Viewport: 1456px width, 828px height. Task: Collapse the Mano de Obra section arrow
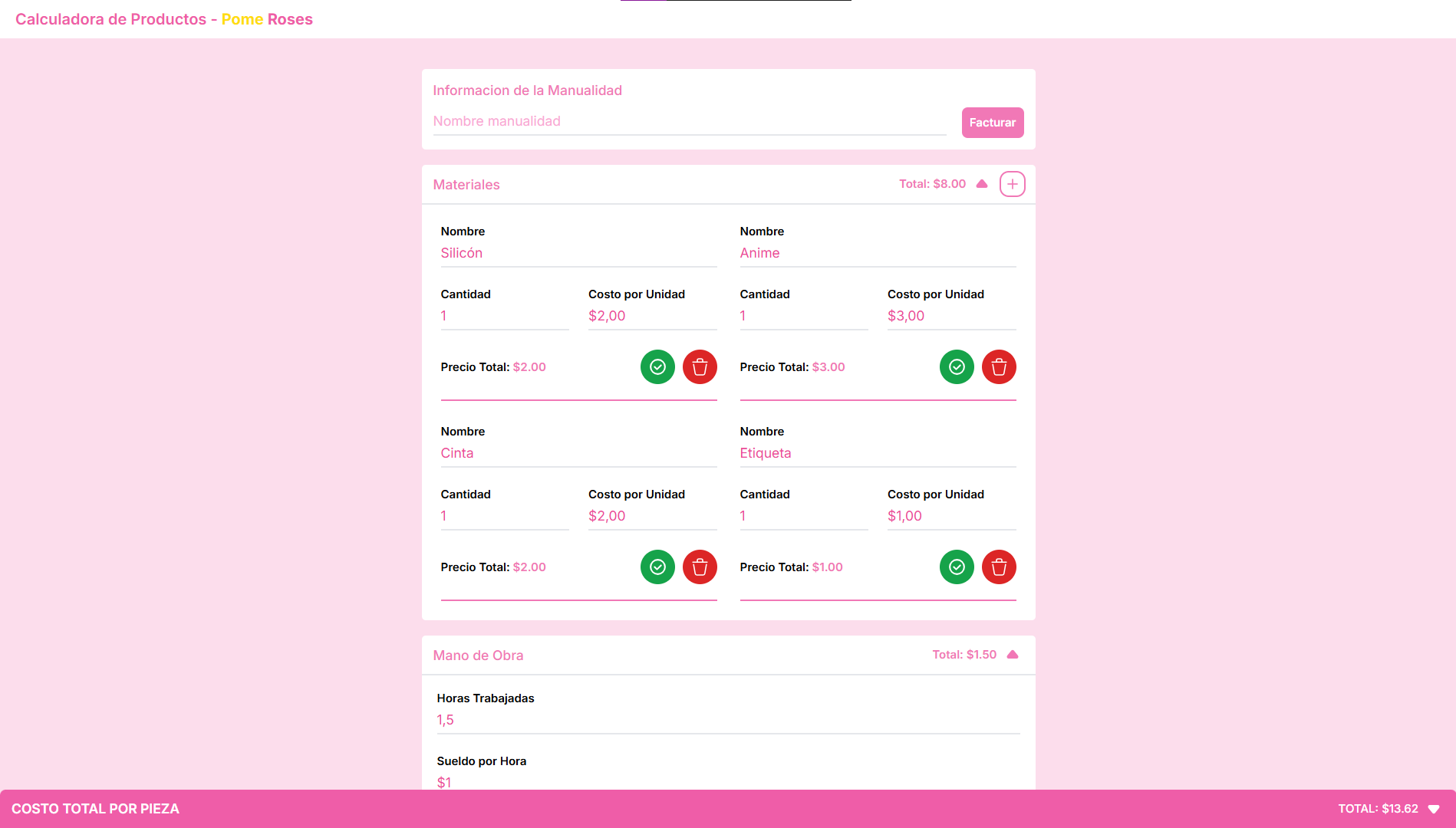coord(1013,655)
